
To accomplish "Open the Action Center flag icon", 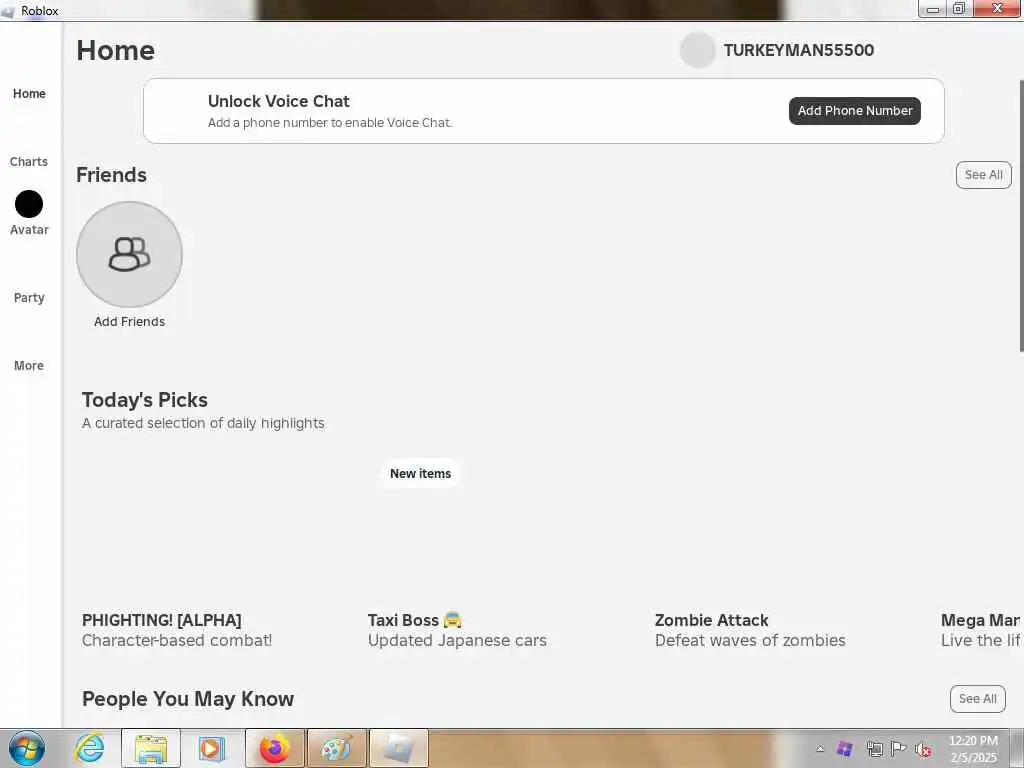I will [x=899, y=749].
